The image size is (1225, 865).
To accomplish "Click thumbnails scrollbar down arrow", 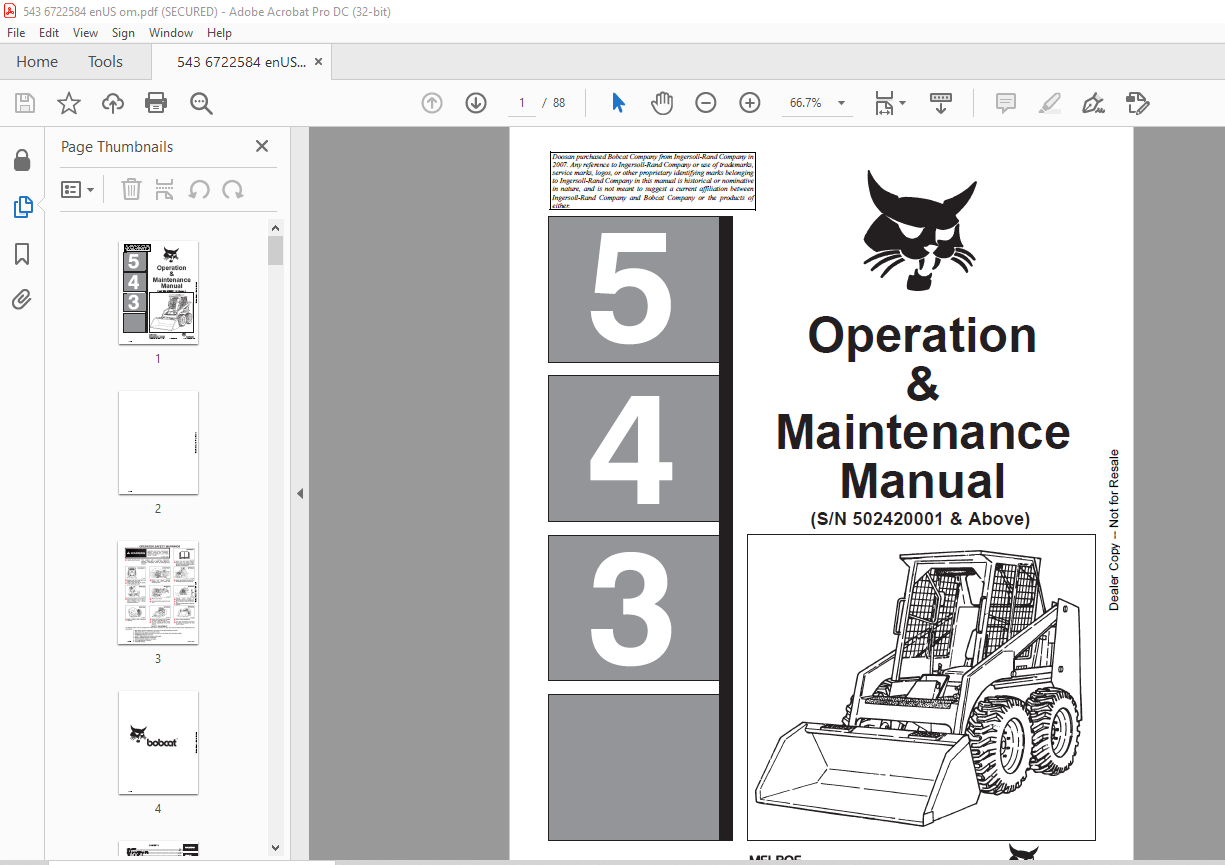I will (x=276, y=847).
